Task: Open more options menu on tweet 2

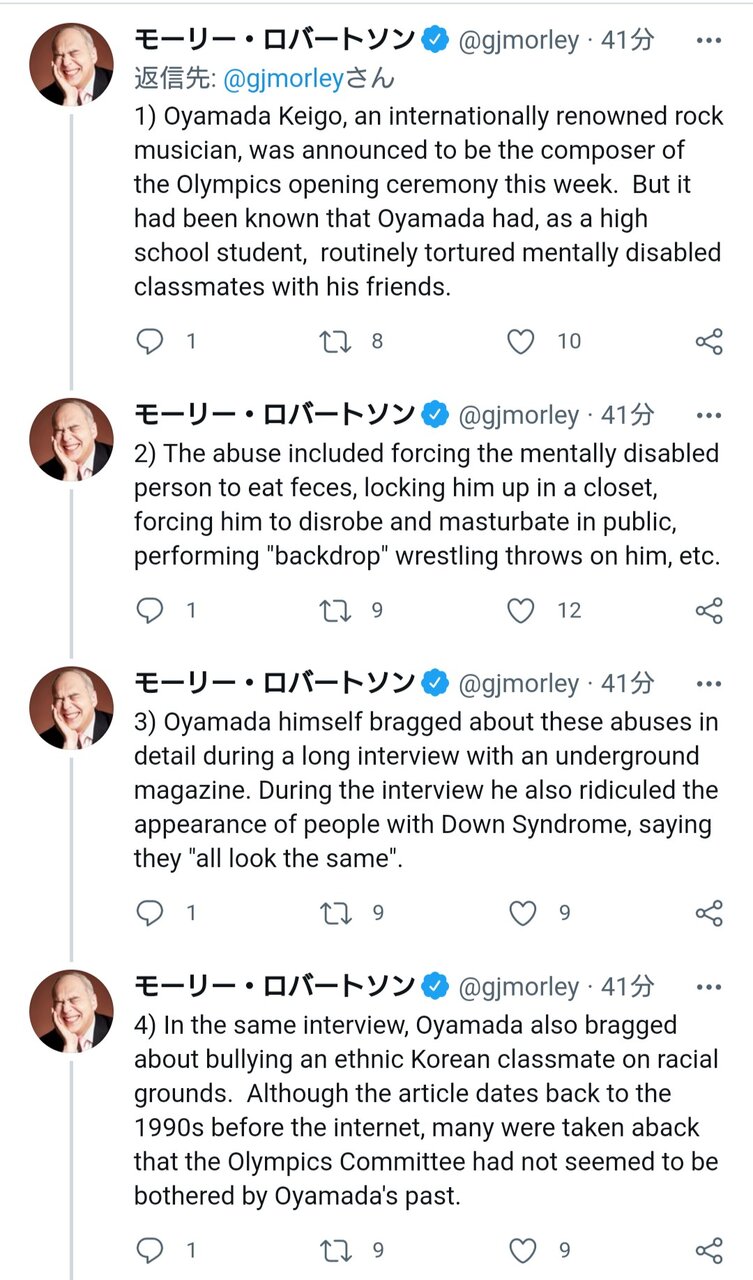Action: click(708, 415)
